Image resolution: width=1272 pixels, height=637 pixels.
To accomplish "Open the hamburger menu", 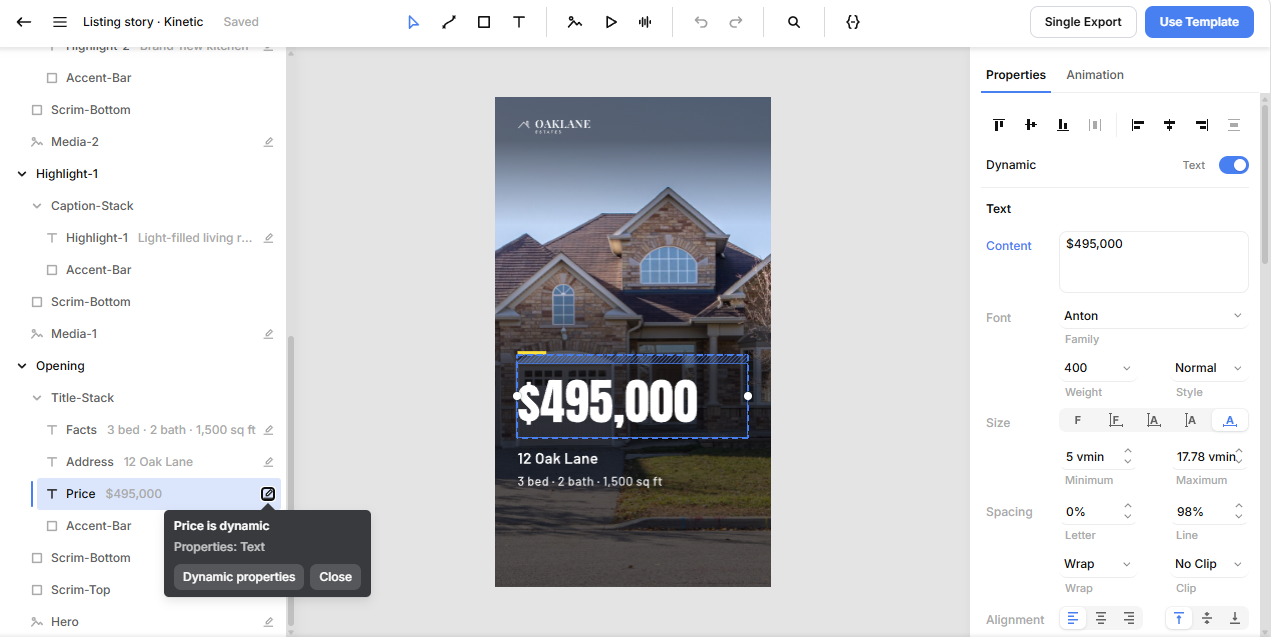I will [60, 22].
